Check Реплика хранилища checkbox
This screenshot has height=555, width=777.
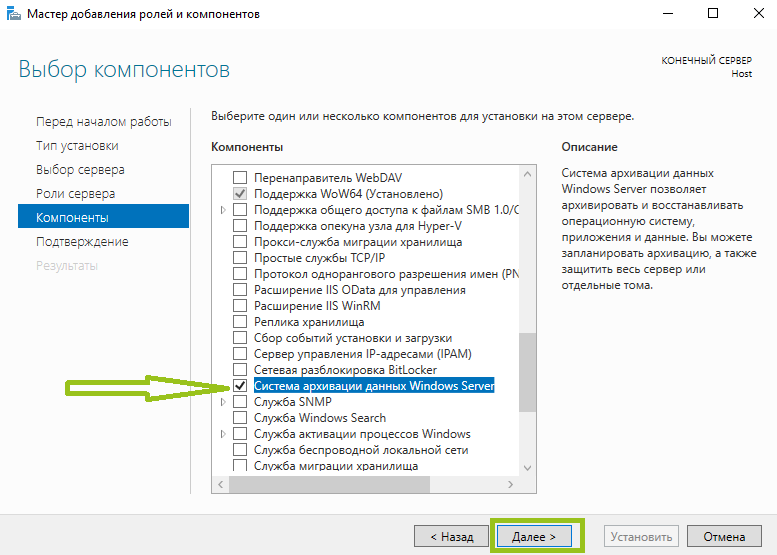240,322
